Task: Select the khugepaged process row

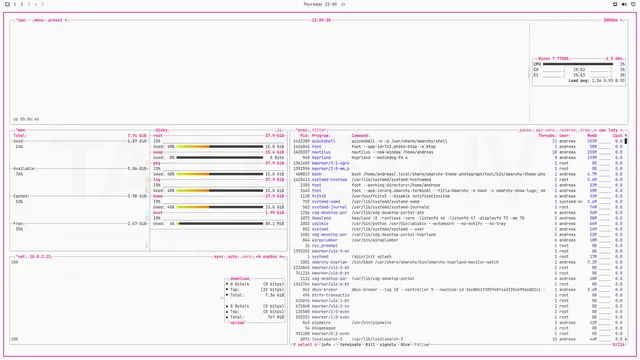Action: [458, 328]
